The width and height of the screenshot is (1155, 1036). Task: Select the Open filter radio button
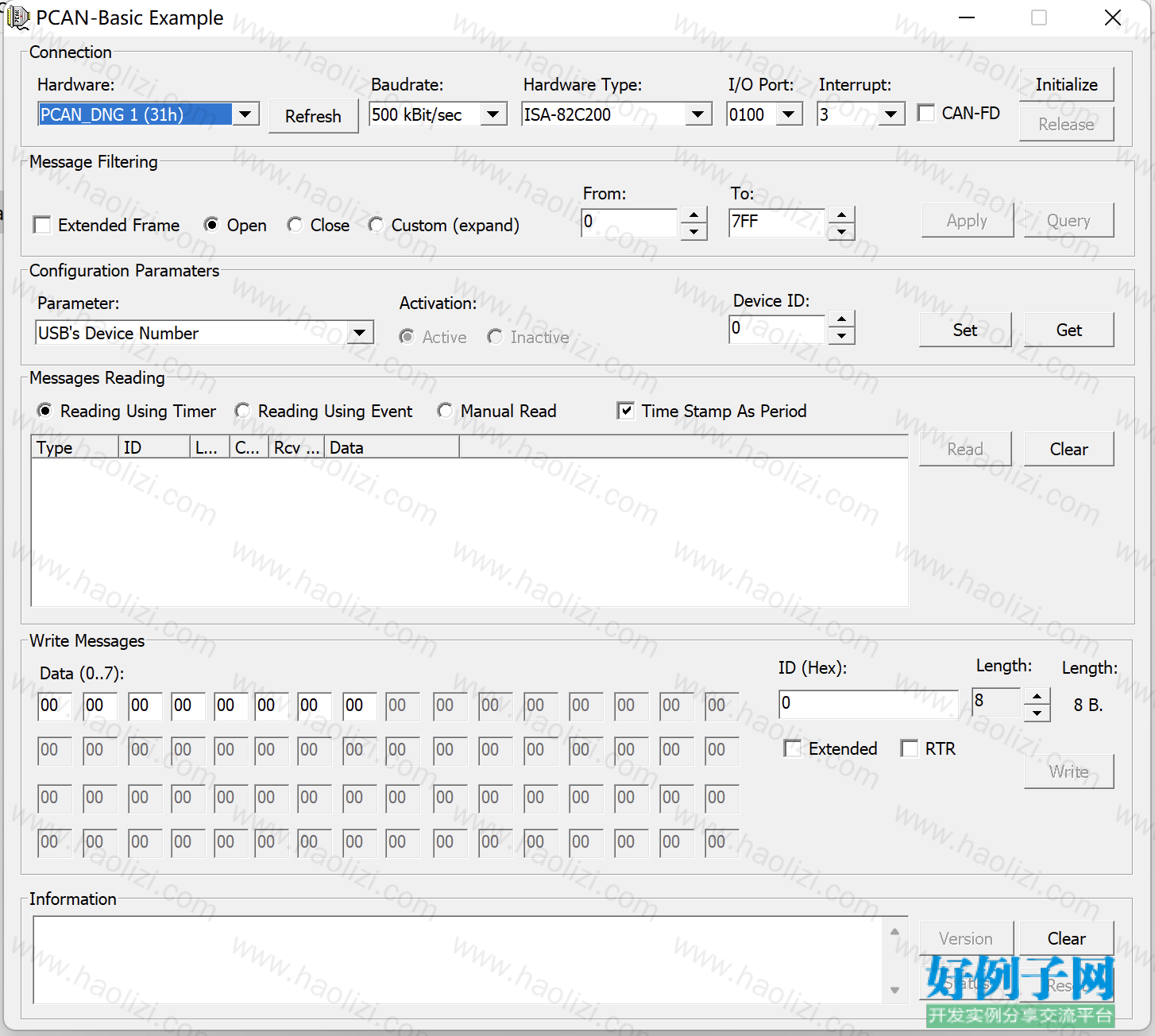pos(211,225)
